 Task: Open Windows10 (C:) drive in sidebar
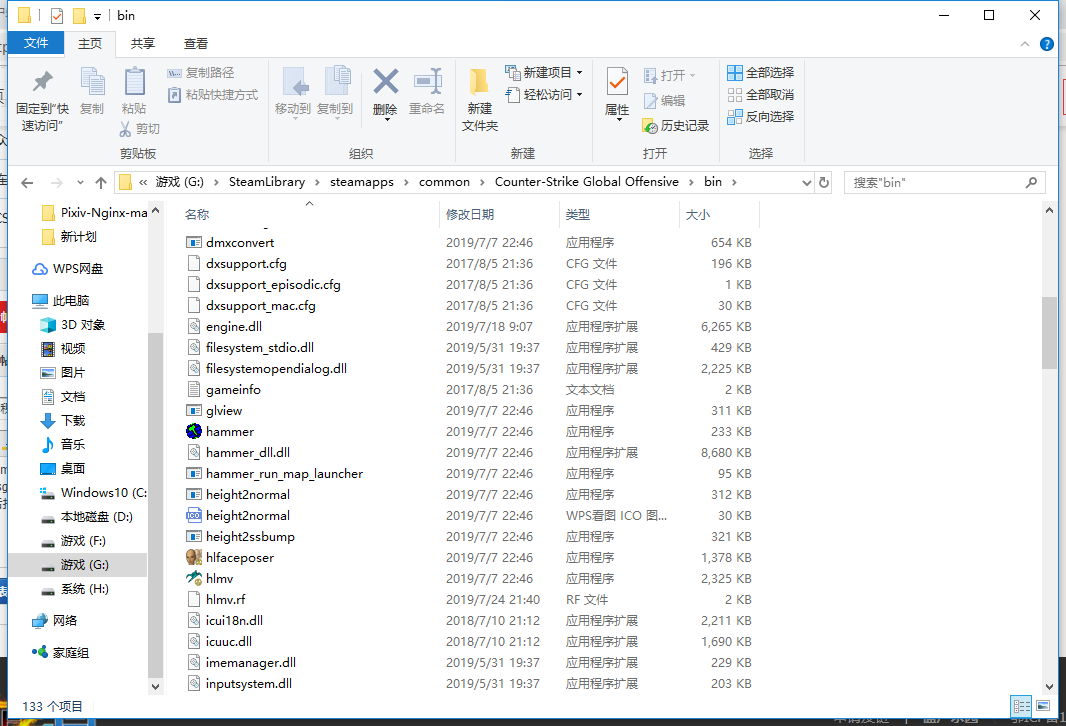click(x=94, y=493)
